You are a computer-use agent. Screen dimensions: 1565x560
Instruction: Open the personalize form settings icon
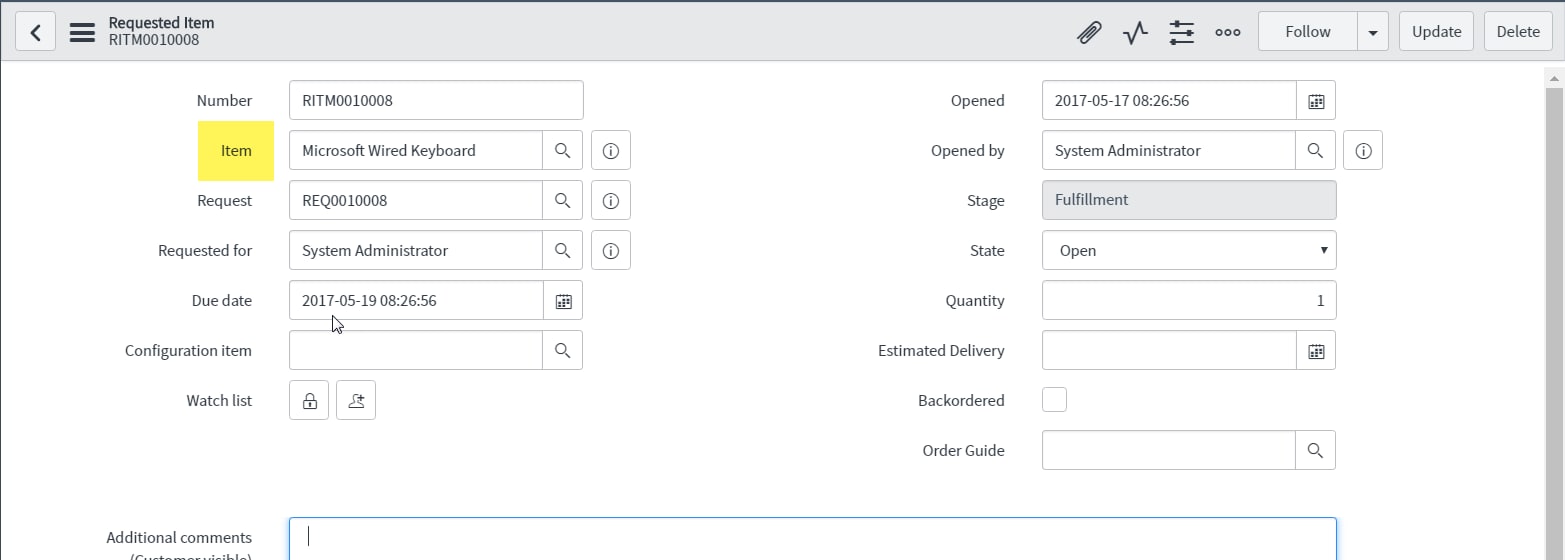click(x=1182, y=32)
